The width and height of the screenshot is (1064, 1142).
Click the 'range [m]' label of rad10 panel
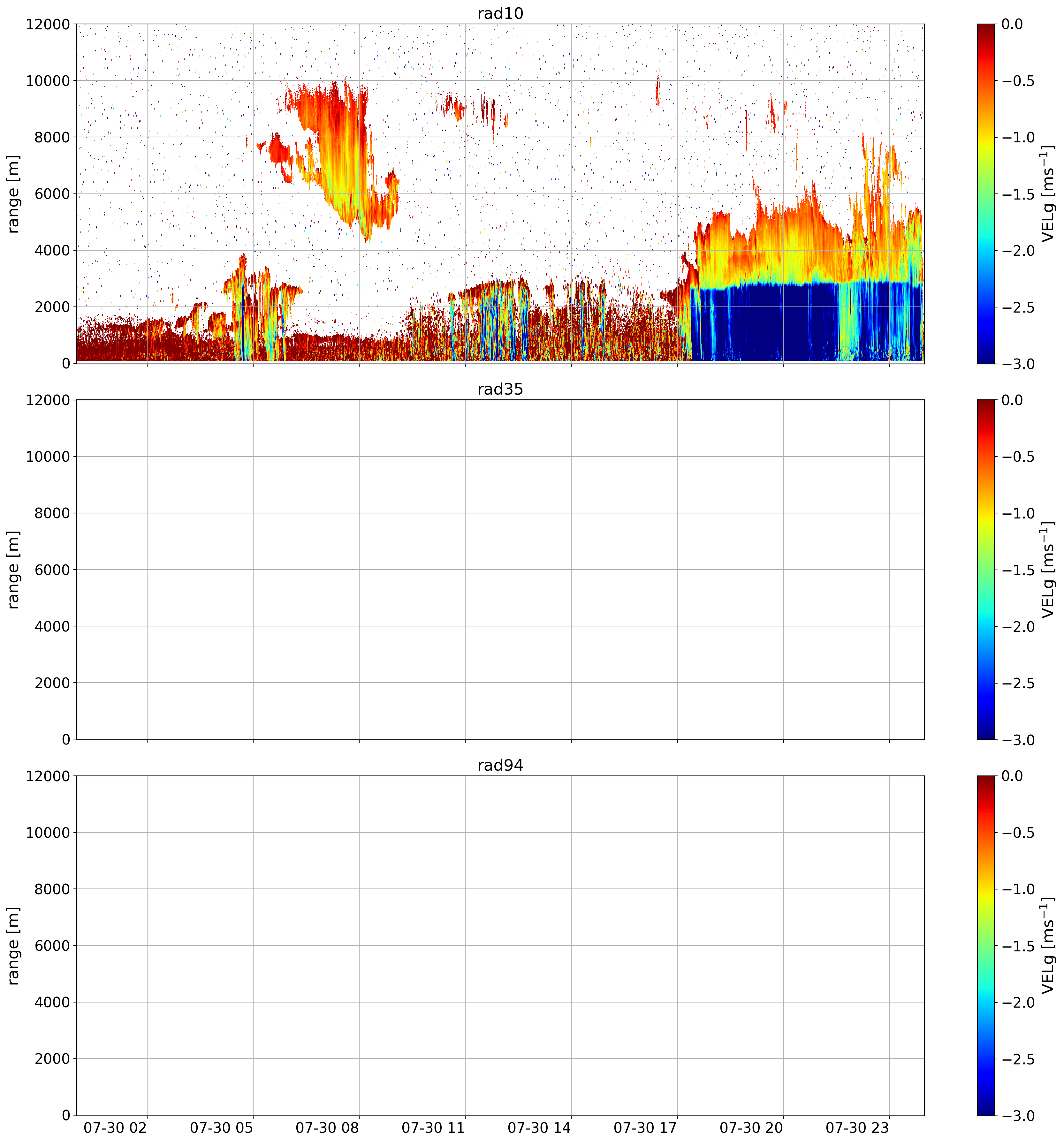coord(13,193)
